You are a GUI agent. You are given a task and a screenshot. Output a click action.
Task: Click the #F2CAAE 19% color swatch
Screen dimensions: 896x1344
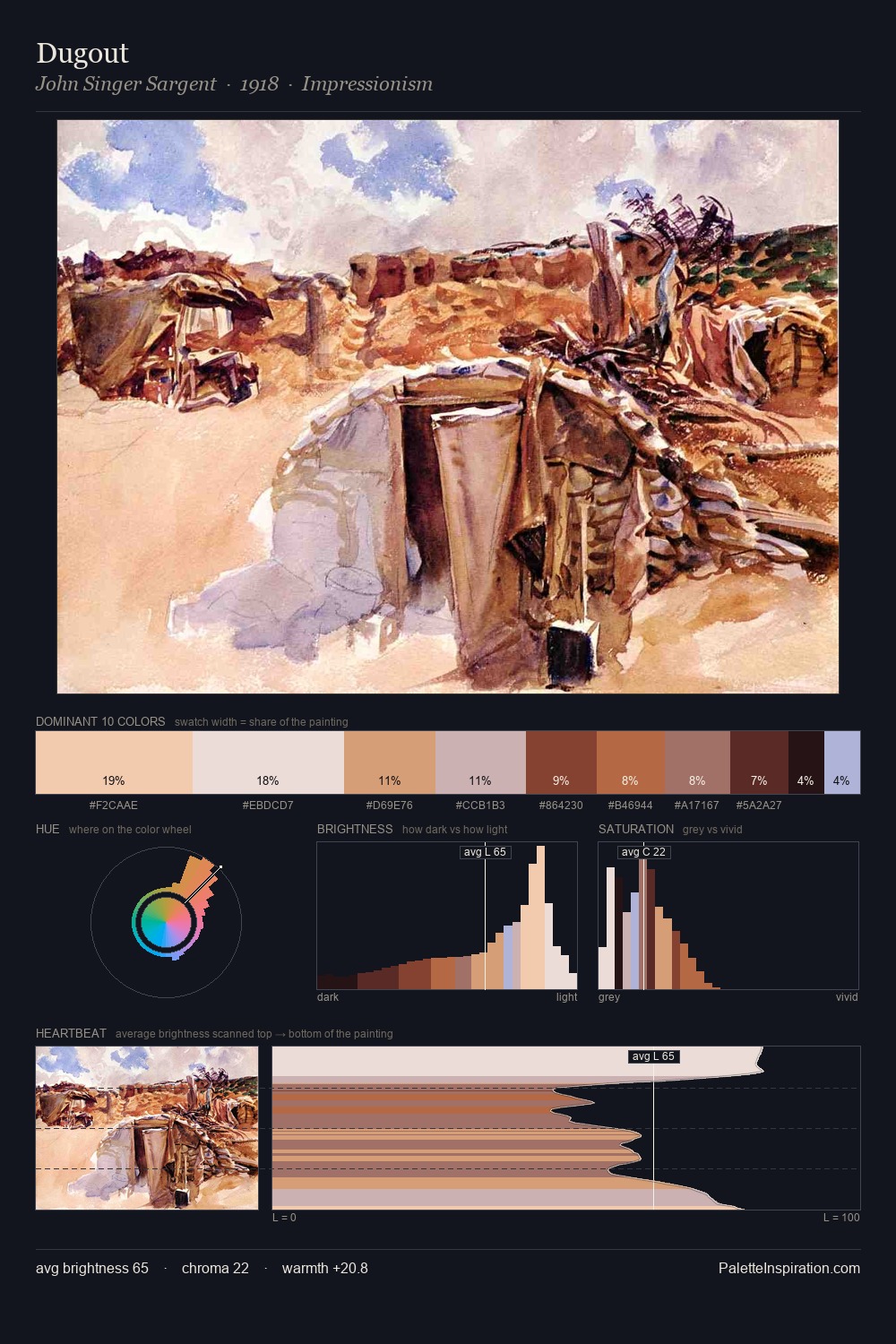pyautogui.click(x=114, y=762)
